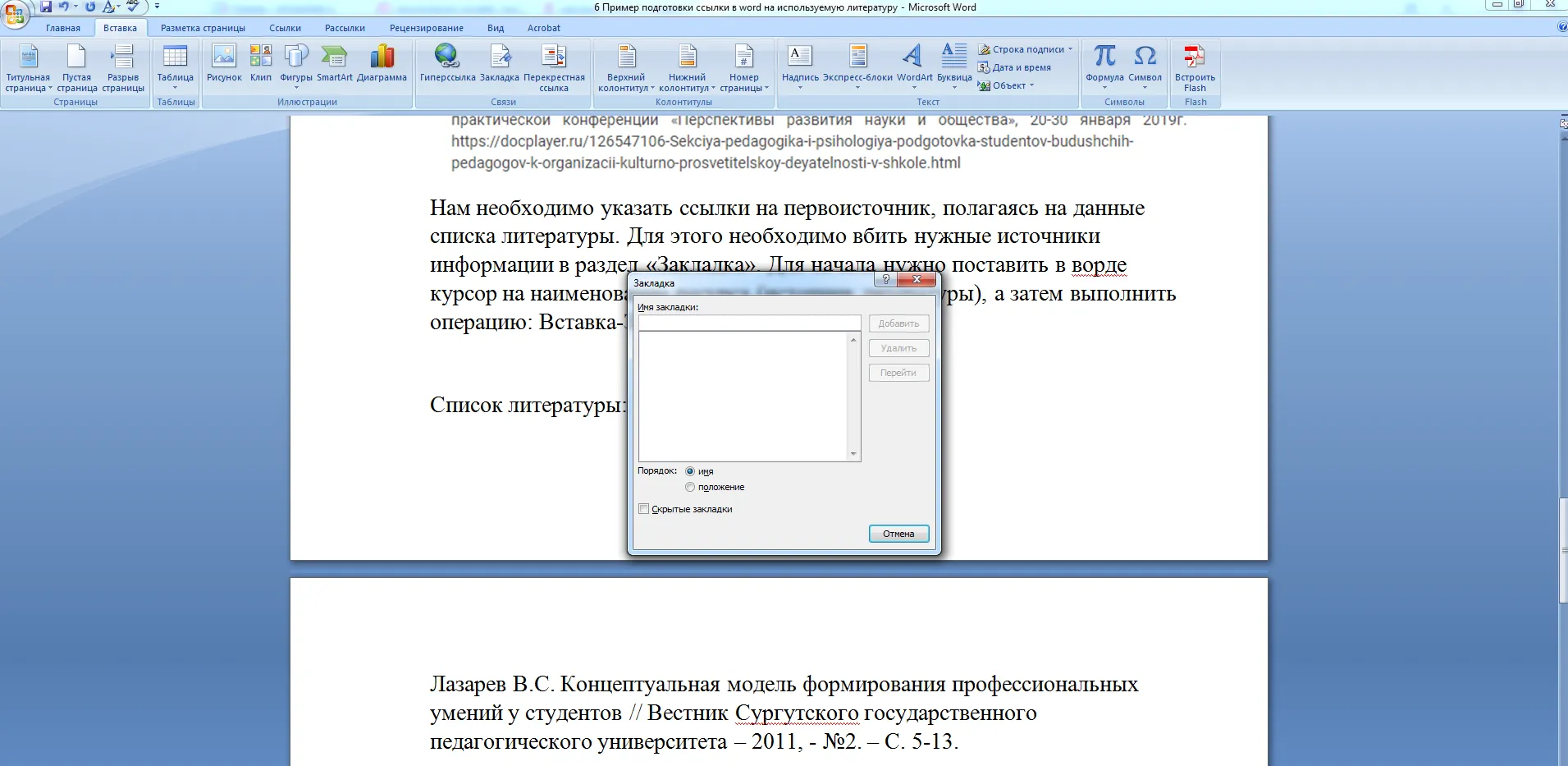This screenshot has height=766, width=1568.
Task: Open Header (Верхний колонтитул) options
Action: [x=626, y=68]
